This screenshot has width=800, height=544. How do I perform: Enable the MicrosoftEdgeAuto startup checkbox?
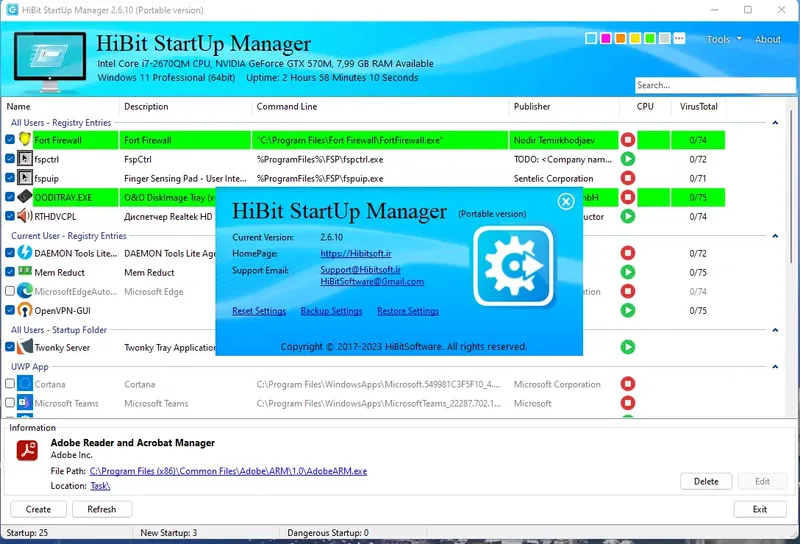[x=10, y=291]
